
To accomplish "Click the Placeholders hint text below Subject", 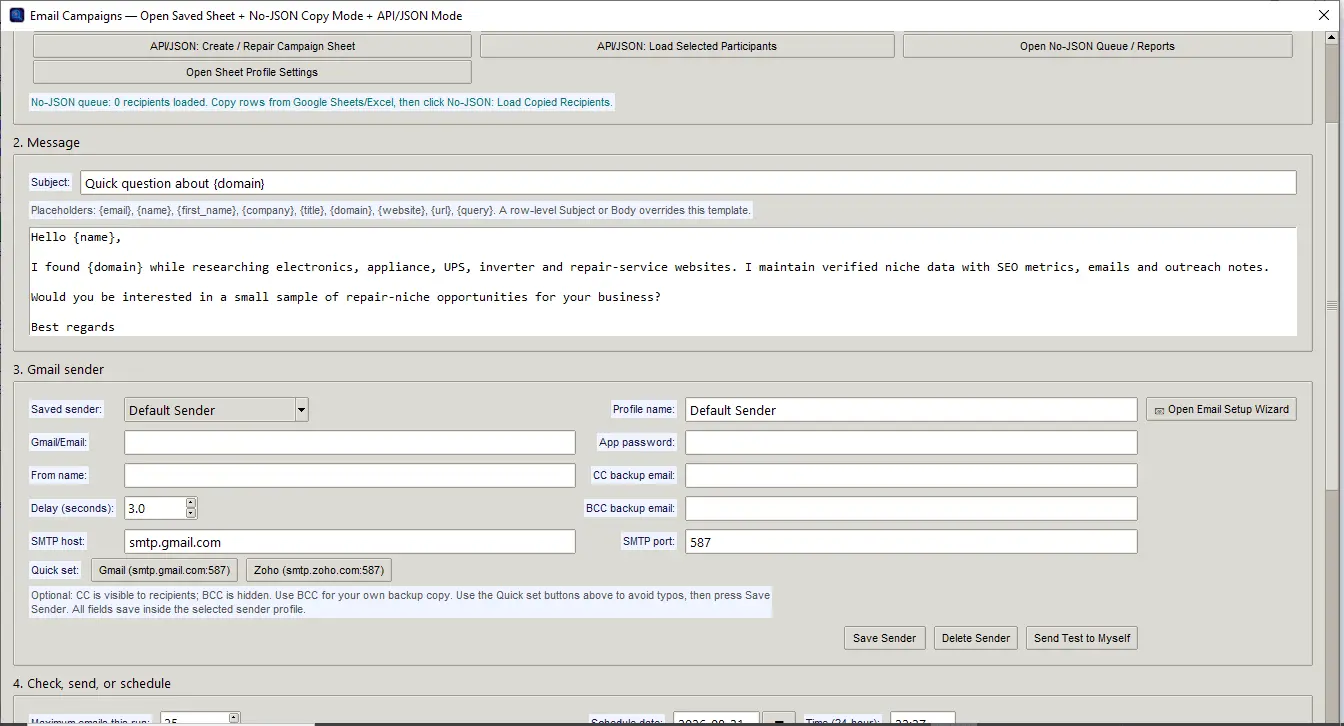I will click(390, 210).
